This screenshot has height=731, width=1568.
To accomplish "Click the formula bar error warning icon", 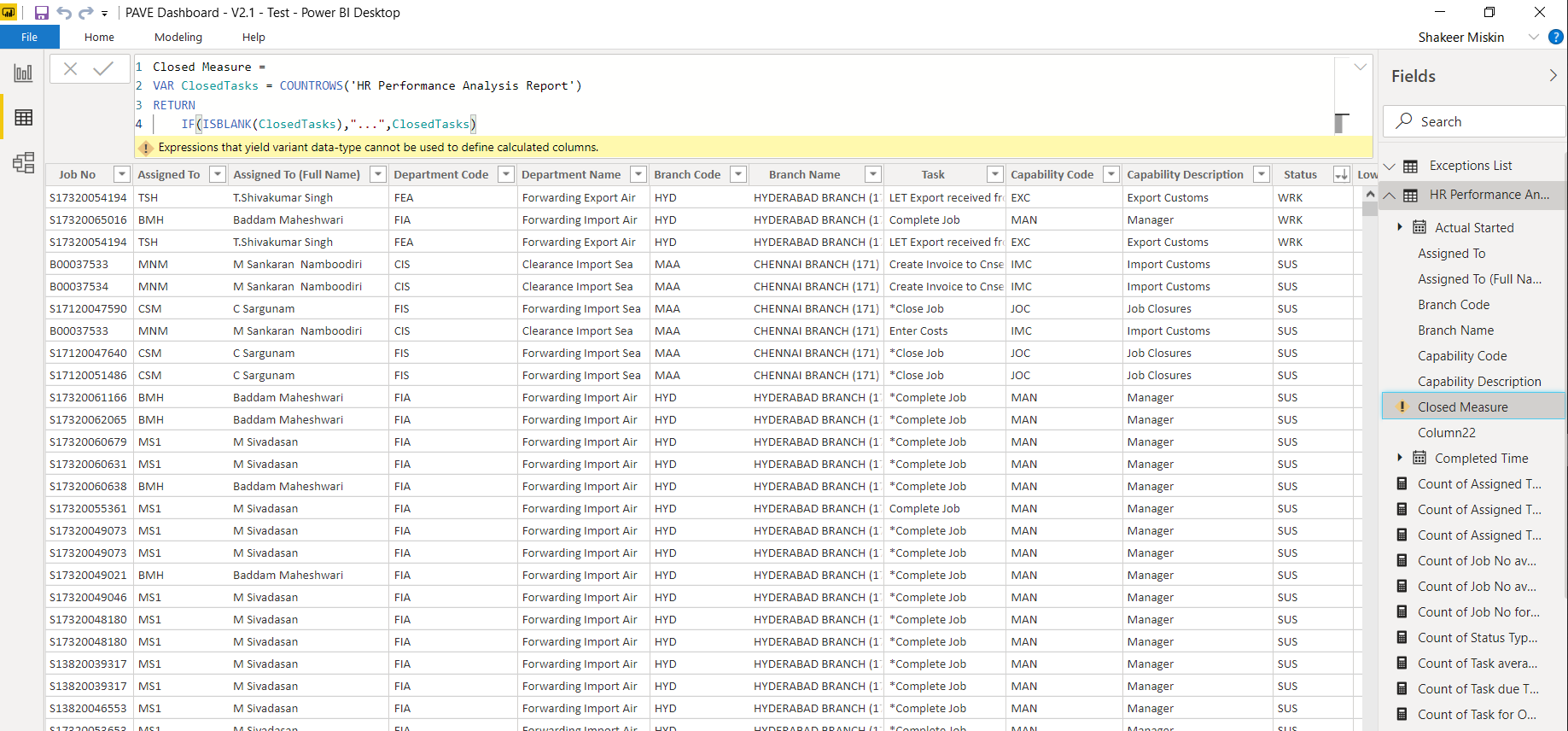I will coord(146,148).
